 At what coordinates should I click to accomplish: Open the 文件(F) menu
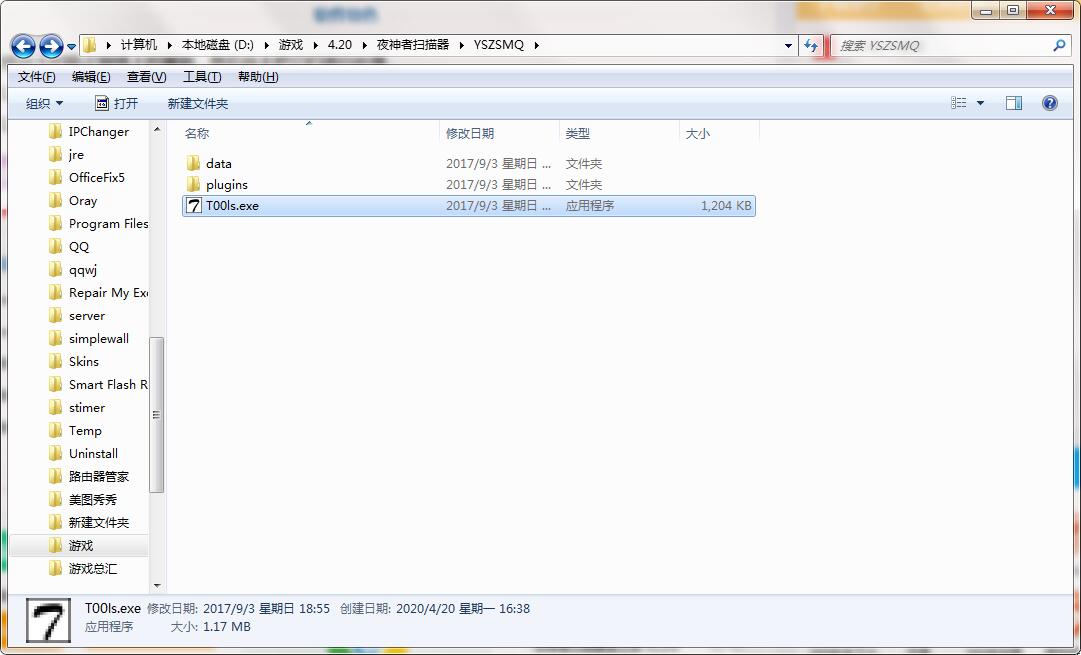tap(37, 77)
